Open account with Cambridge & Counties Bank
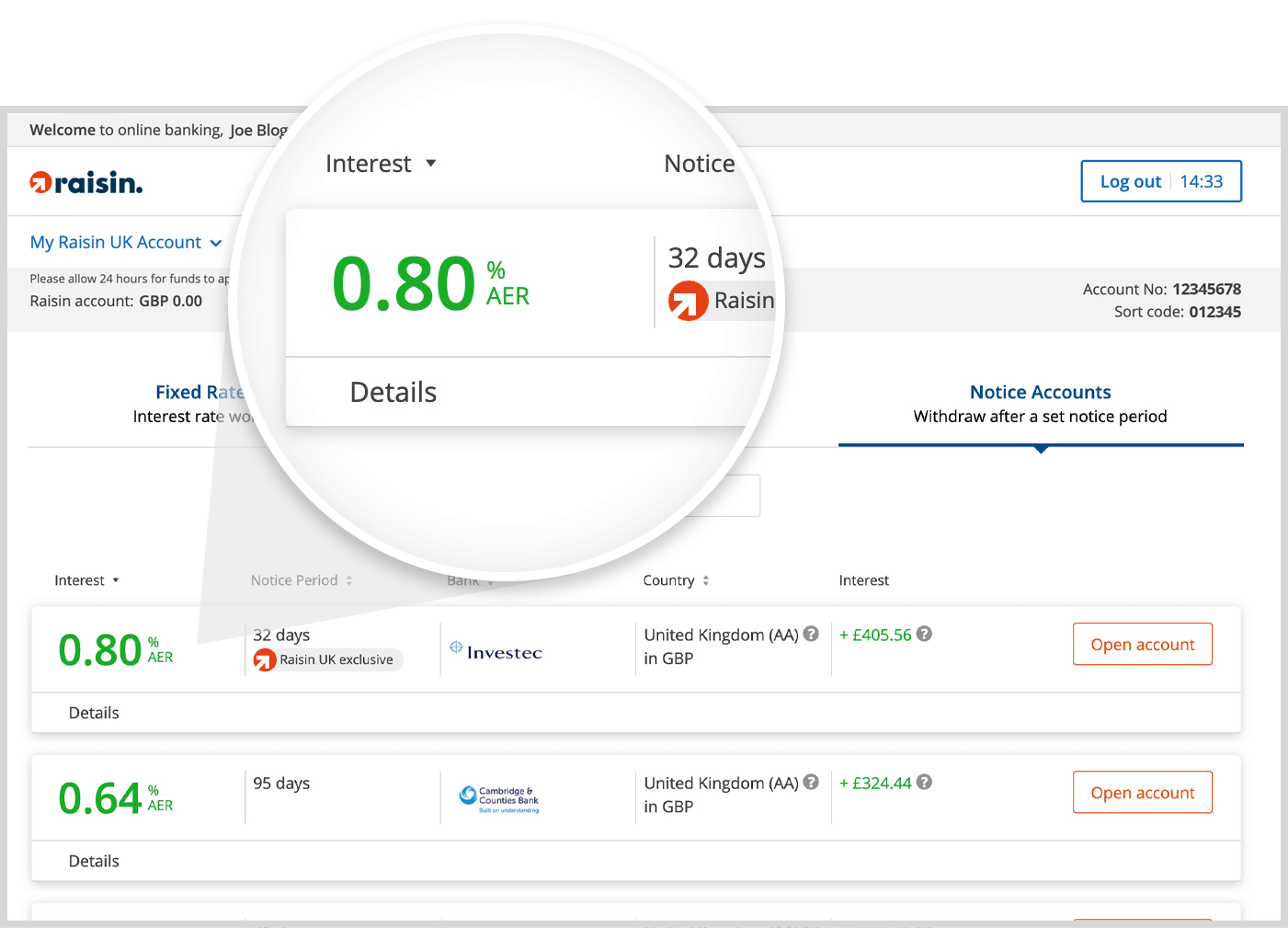This screenshot has height=928, width=1288. (x=1143, y=792)
